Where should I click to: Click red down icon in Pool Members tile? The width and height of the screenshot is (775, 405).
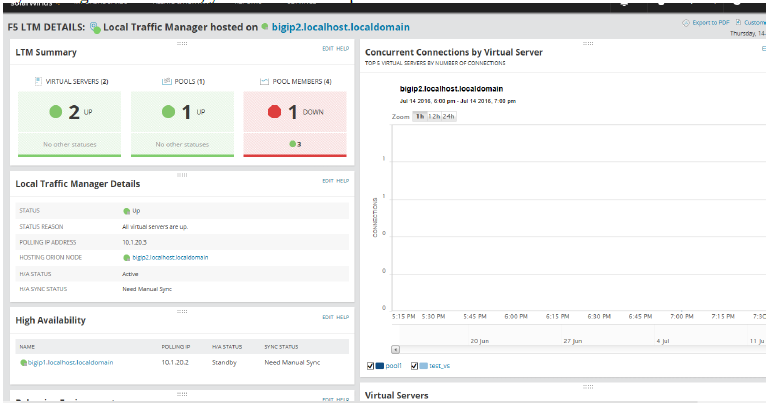[274, 112]
